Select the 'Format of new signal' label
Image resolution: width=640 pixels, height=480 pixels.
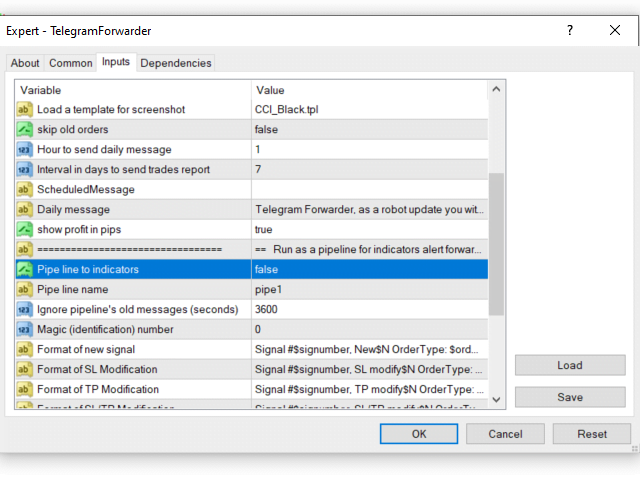[x=86, y=349]
